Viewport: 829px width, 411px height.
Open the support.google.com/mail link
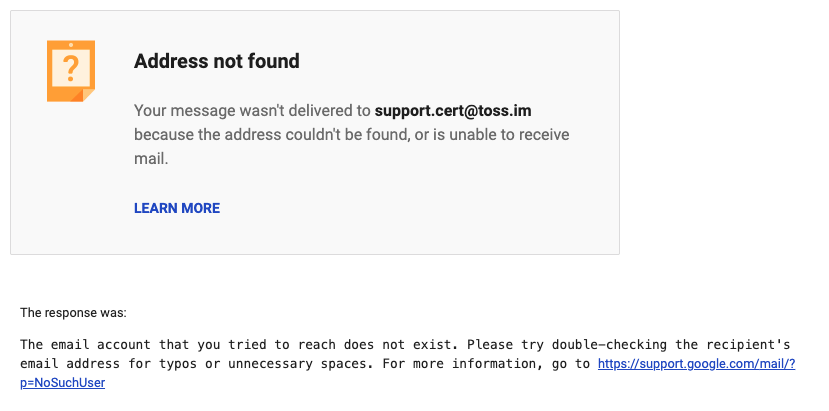tap(696, 364)
